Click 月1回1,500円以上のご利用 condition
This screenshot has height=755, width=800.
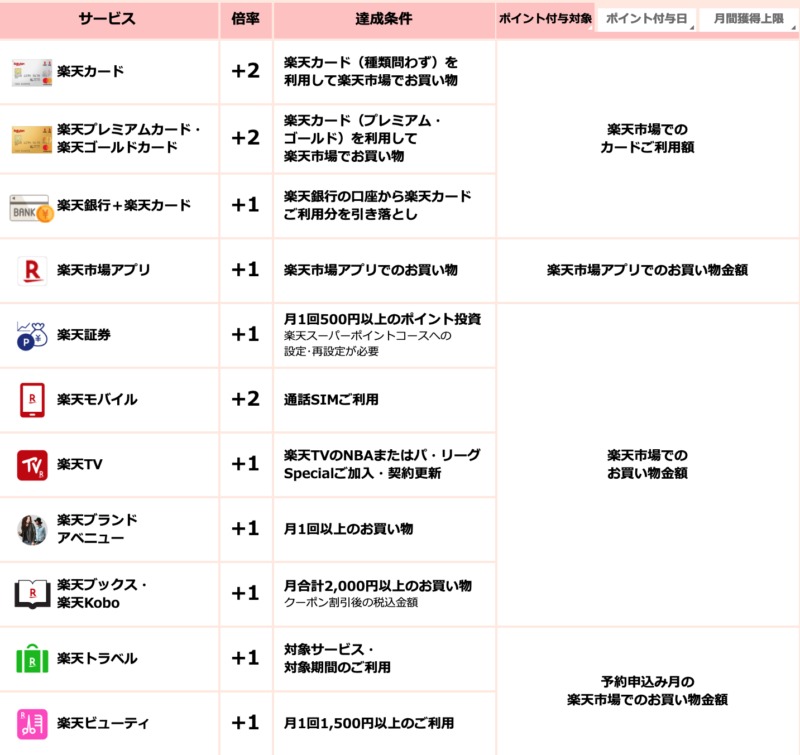[369, 723]
